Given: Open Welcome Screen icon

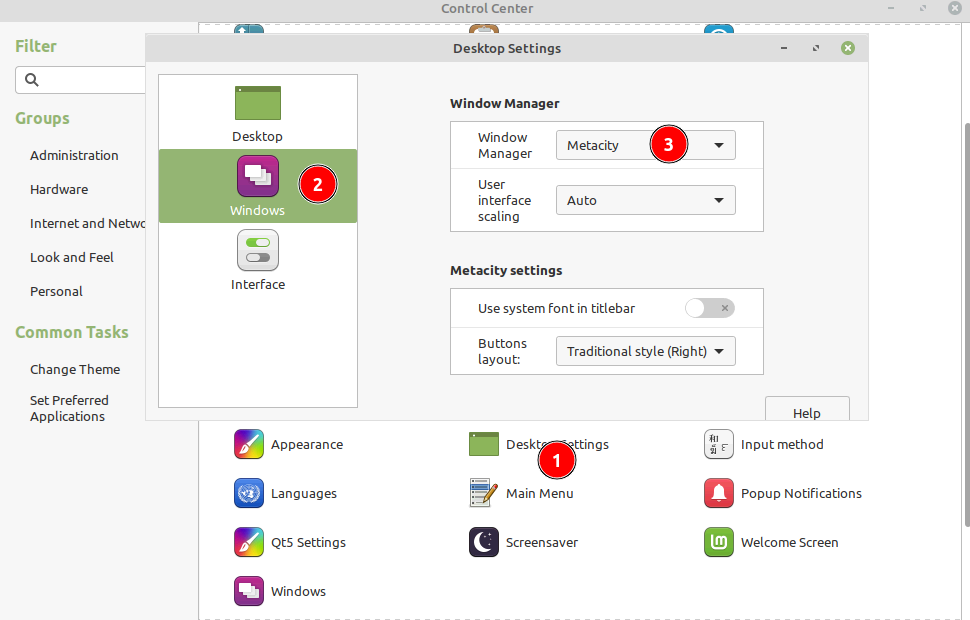Looking at the screenshot, I should point(719,542).
